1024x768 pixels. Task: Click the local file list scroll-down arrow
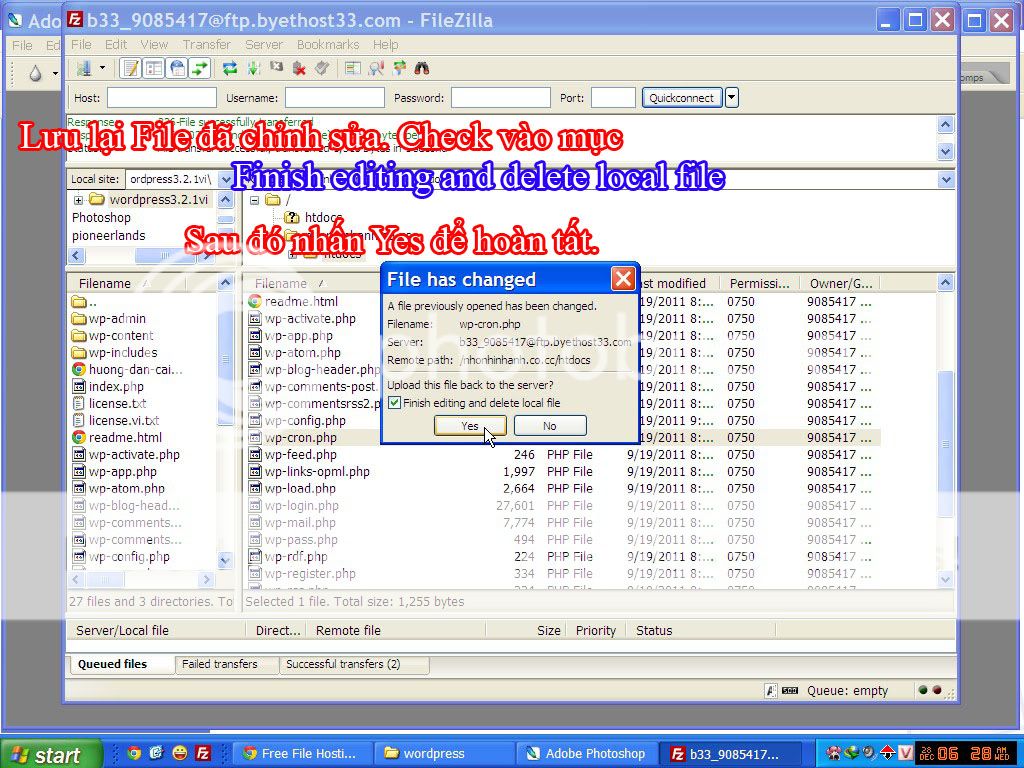[x=225, y=560]
